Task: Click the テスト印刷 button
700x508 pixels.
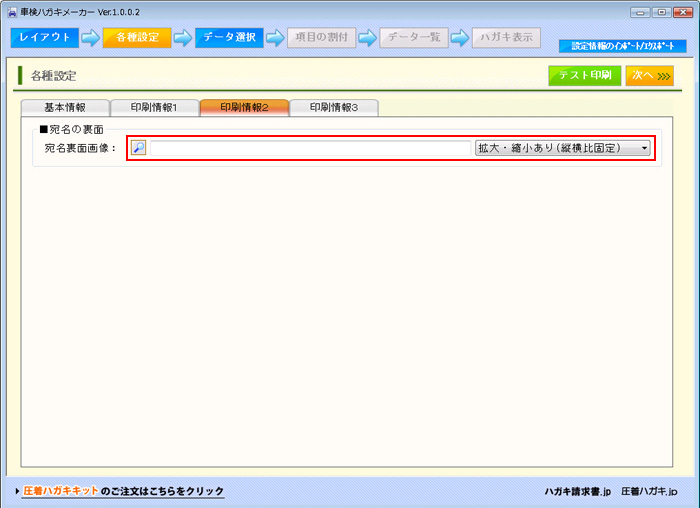Action: pyautogui.click(x=584, y=75)
